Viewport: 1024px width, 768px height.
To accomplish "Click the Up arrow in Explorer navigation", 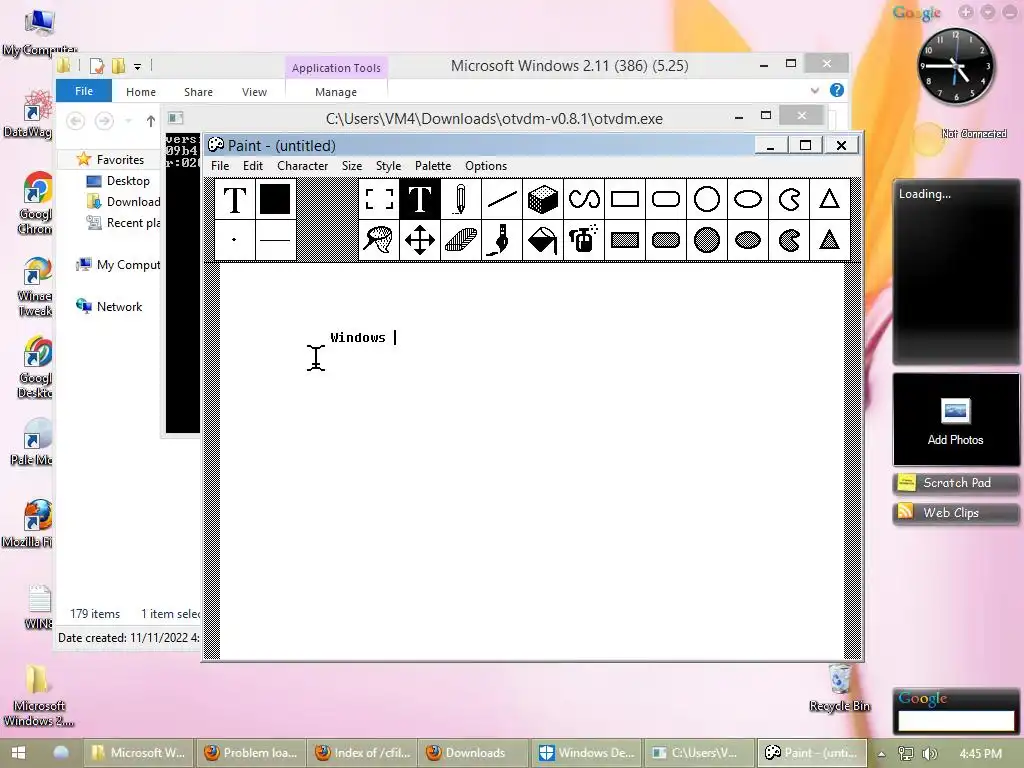I will [x=151, y=121].
